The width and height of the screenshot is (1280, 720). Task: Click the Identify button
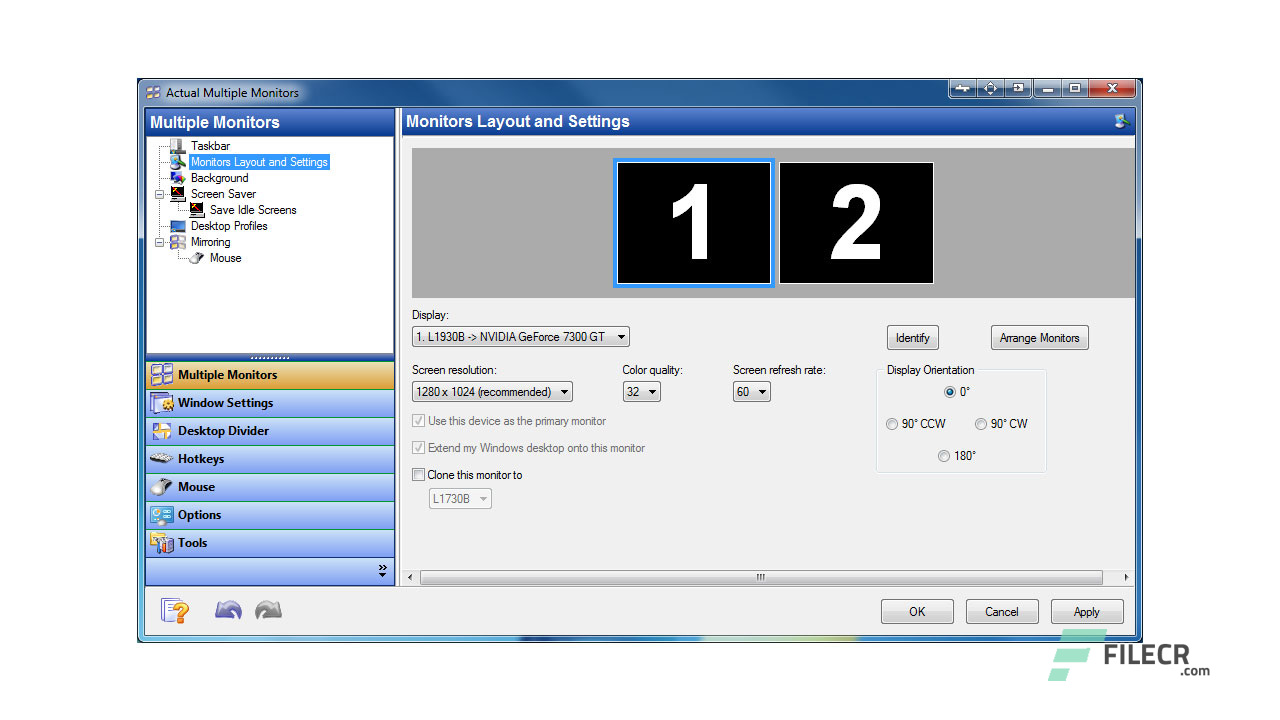(x=913, y=338)
